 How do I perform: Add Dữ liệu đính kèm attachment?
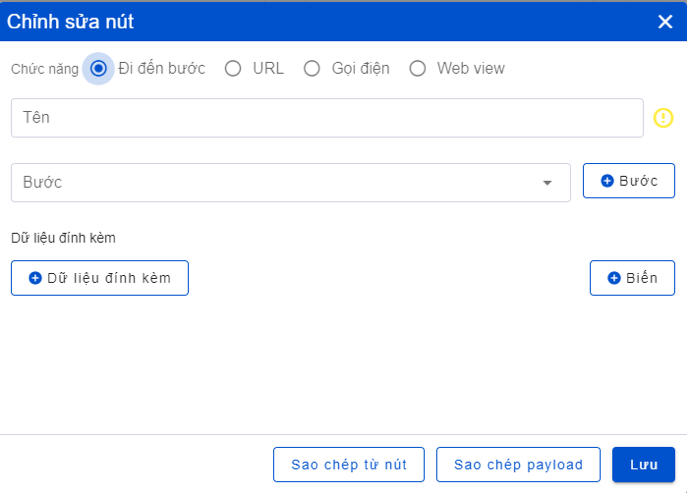coord(100,278)
